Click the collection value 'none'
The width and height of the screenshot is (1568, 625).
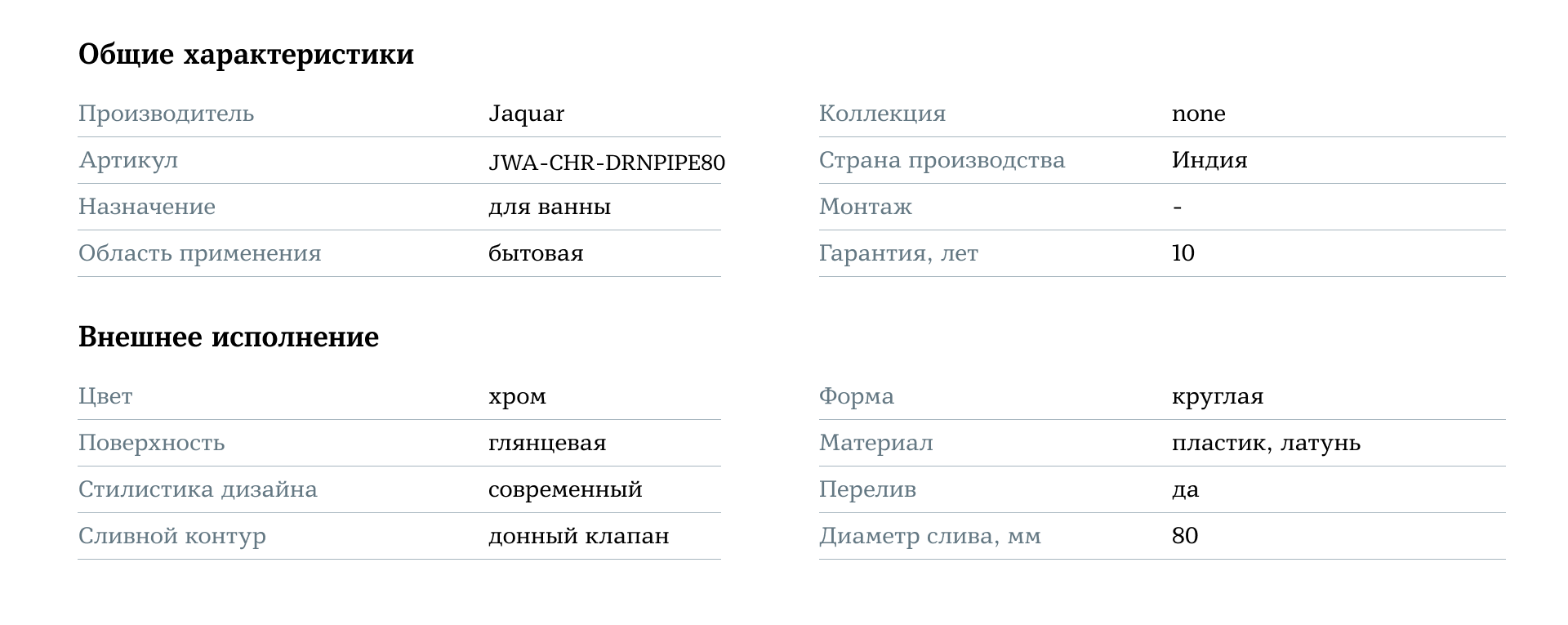pyautogui.click(x=1198, y=114)
